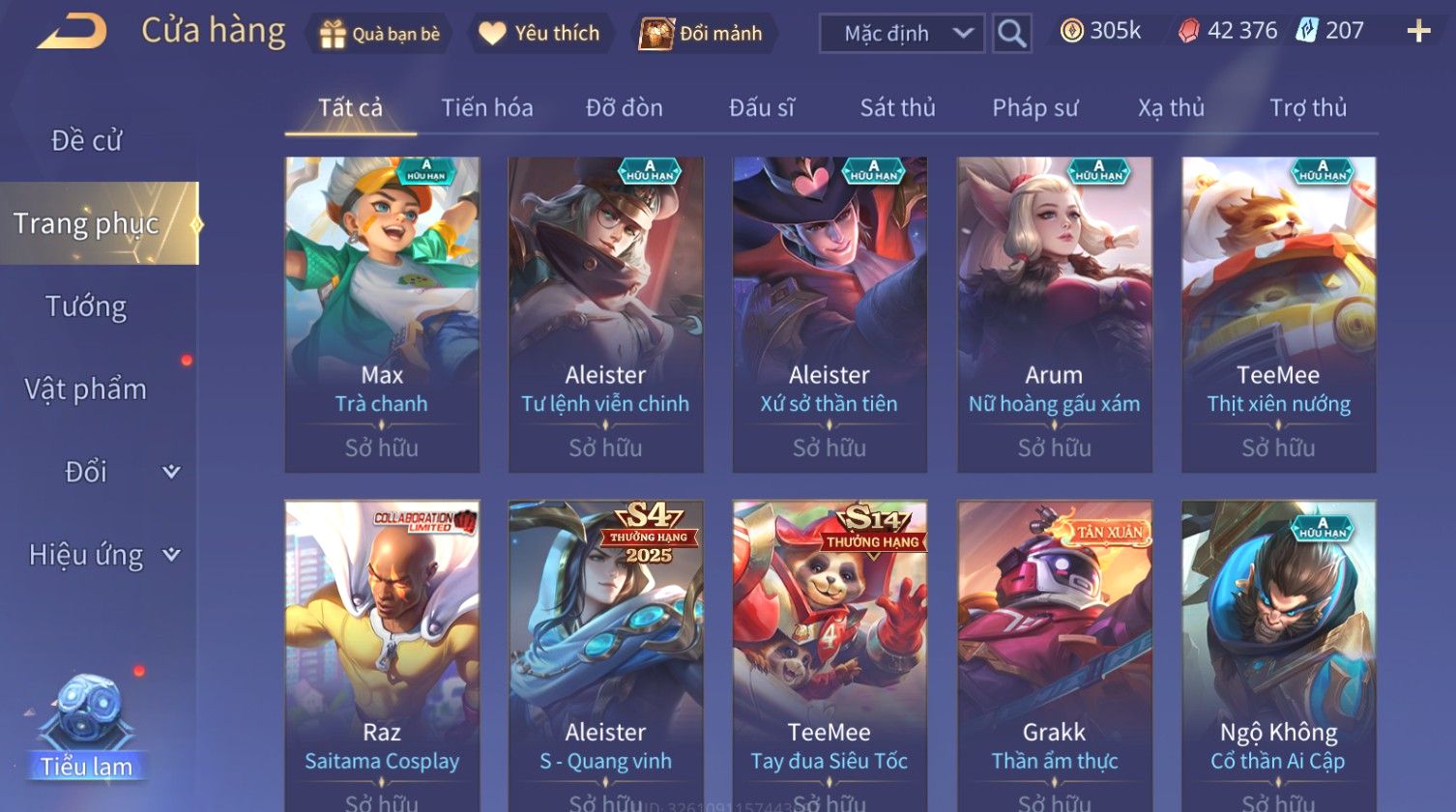Open the Vật phẩm sidebar section

pos(86,389)
